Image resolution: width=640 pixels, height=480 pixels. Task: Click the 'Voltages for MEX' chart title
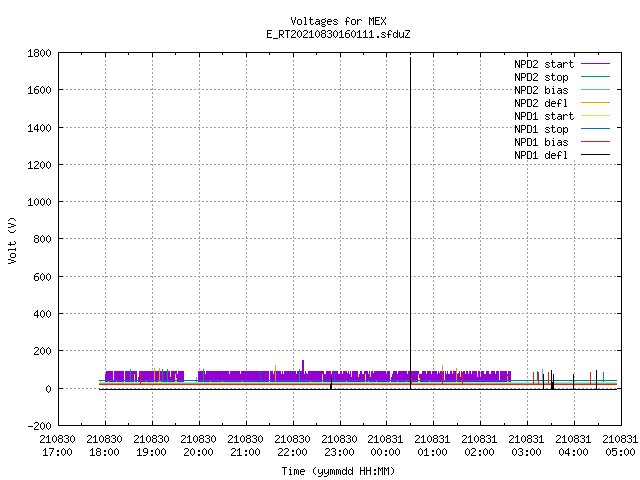point(338,21)
